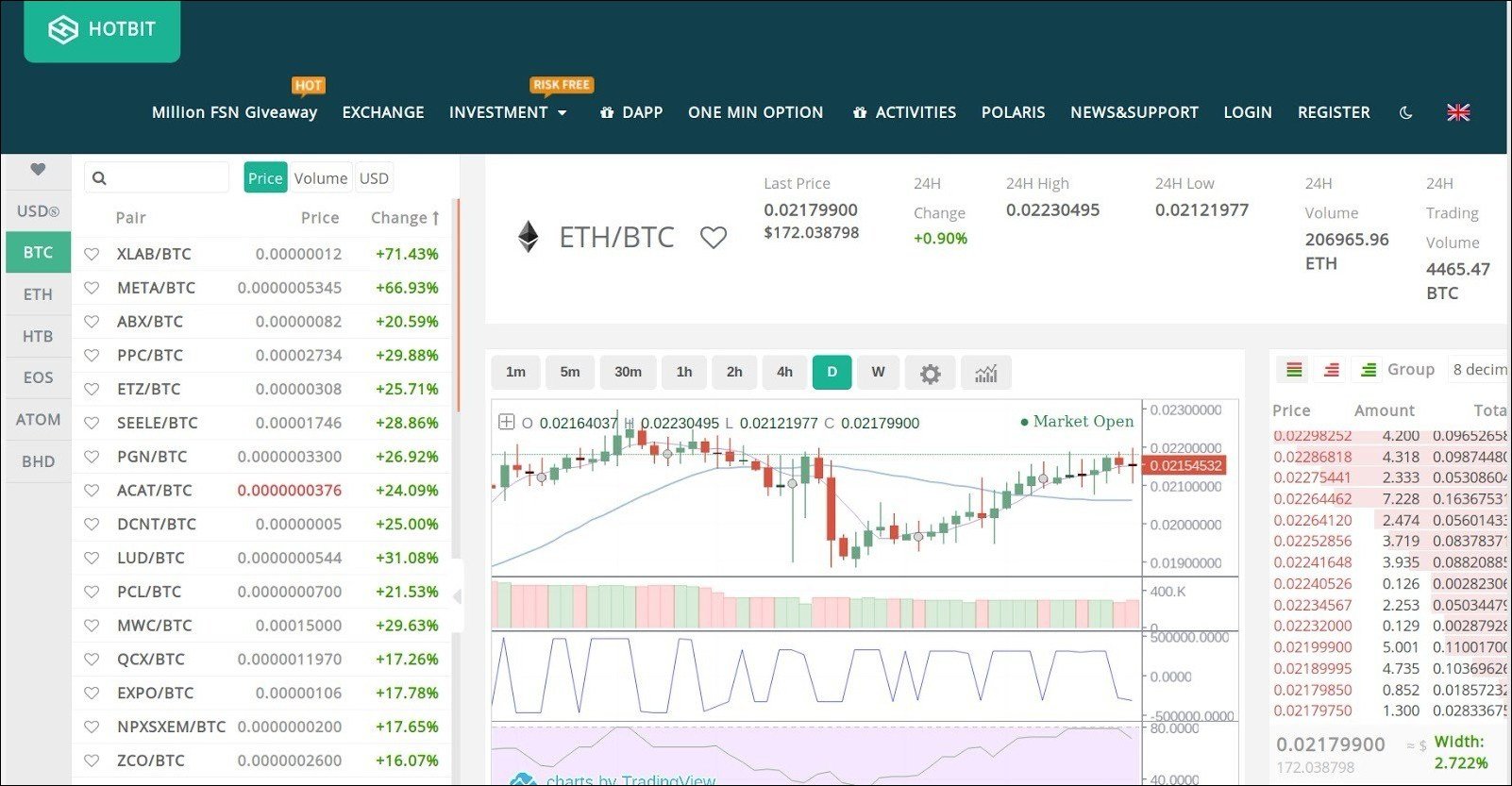The width and height of the screenshot is (1512, 786).
Task: Click pair list vertical scrollbar
Action: pos(458,306)
